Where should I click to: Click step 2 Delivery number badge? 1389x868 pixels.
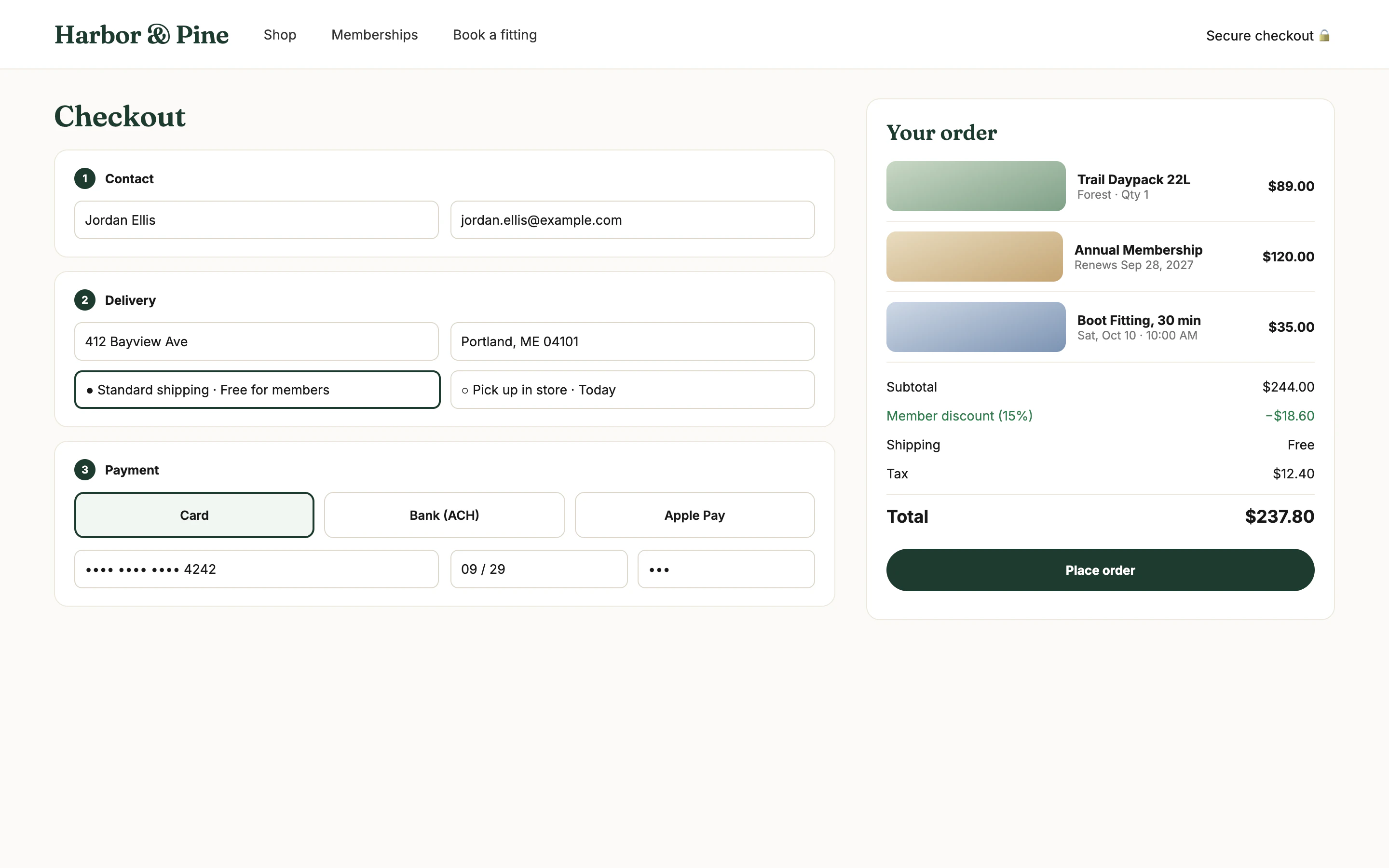(85, 300)
